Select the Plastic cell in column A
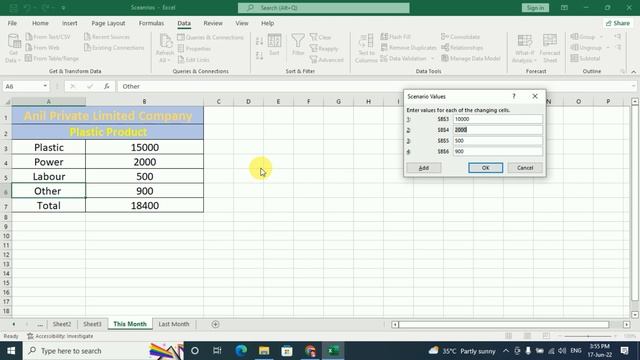640x360 pixels. tap(49, 147)
